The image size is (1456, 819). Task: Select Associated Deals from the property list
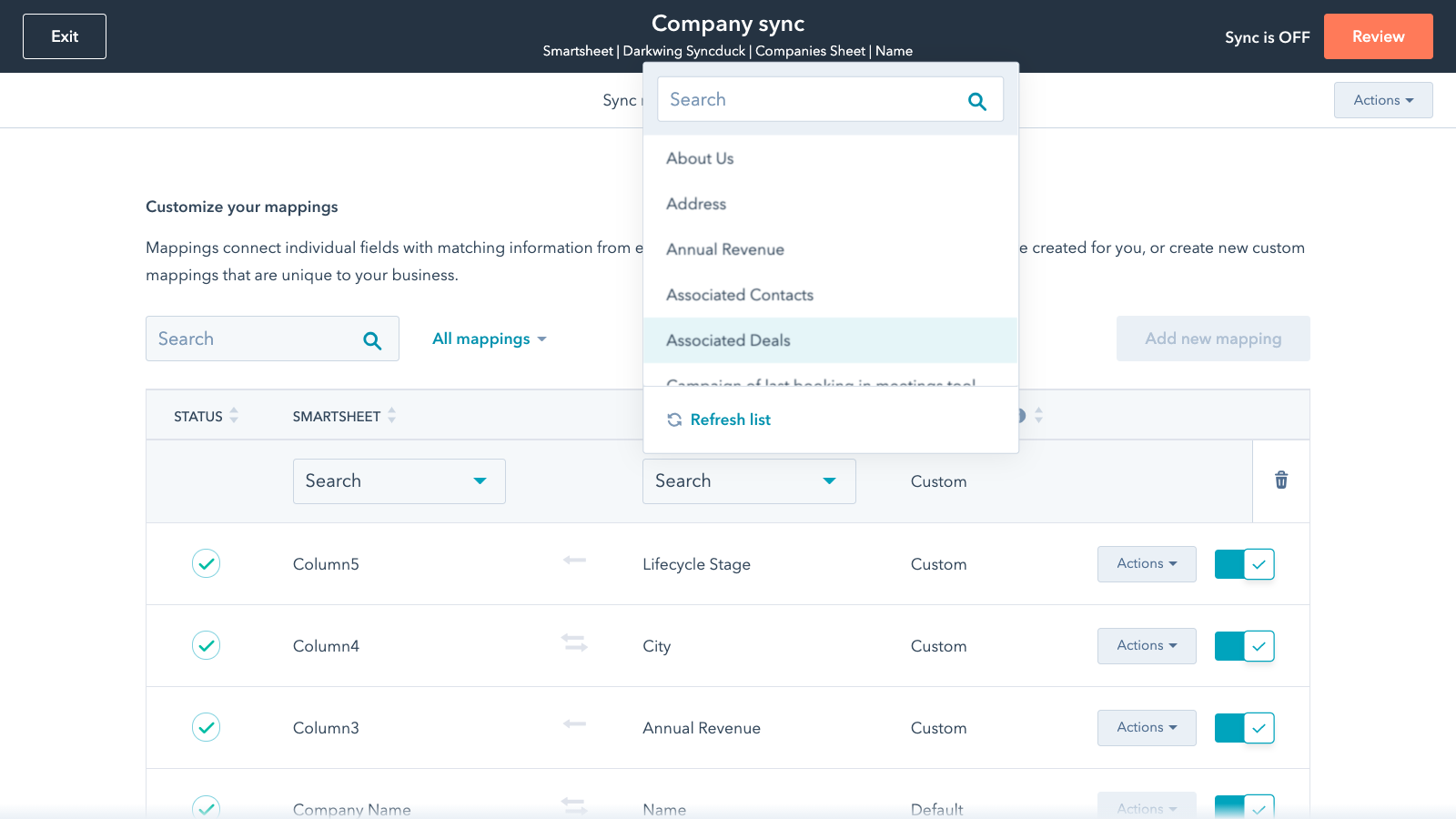coord(728,340)
